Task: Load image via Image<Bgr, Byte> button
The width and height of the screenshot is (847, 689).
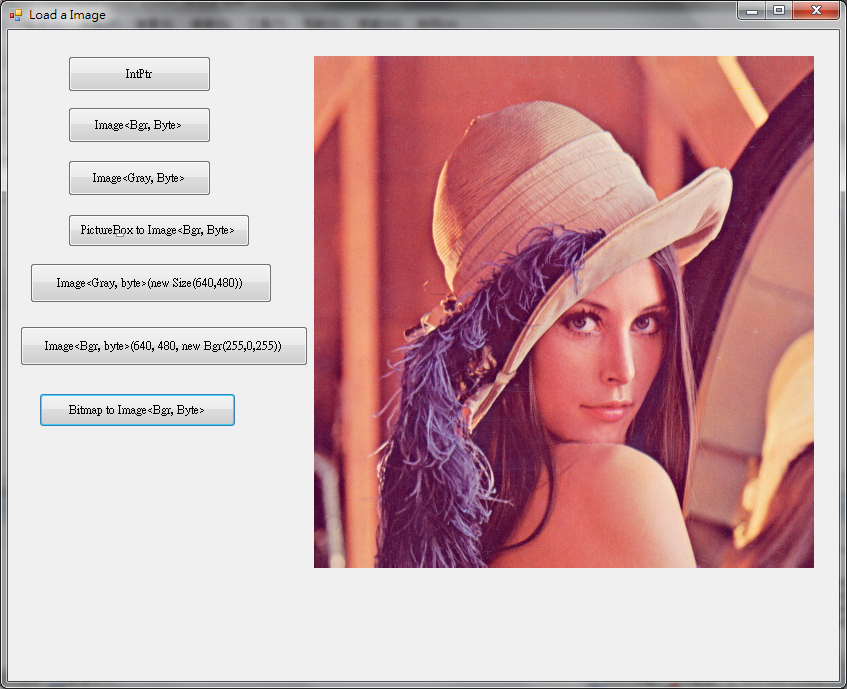Action: [139, 125]
